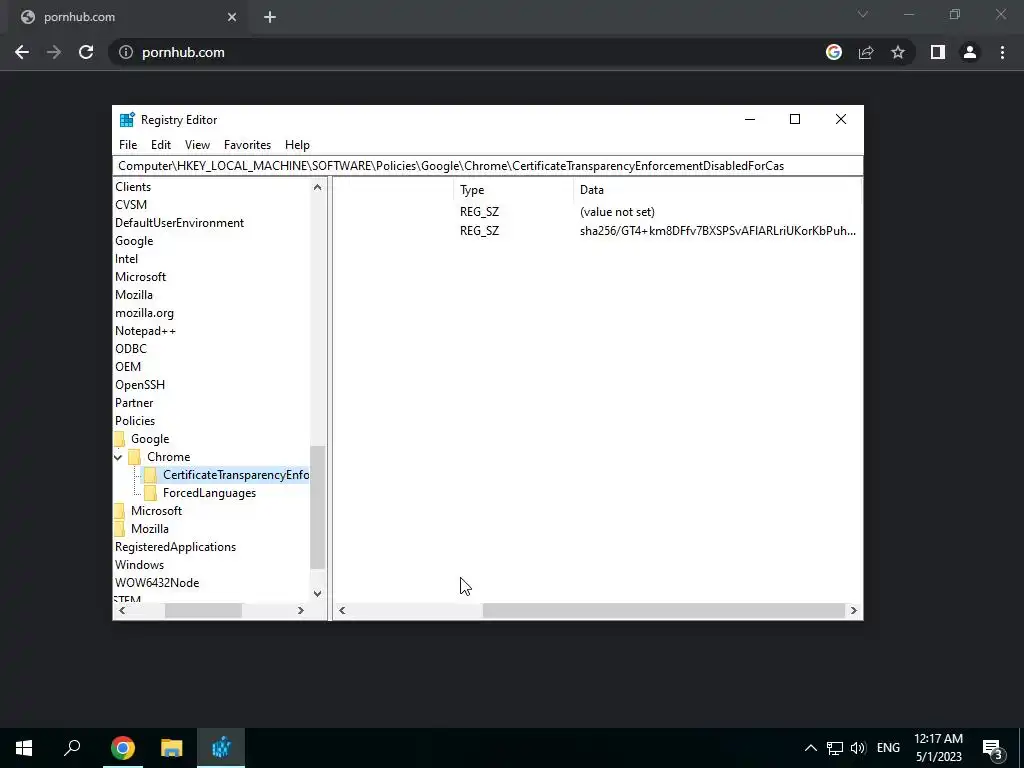Click the ForcedLanguages folder icon
The image size is (1024, 768).
[x=150, y=493]
